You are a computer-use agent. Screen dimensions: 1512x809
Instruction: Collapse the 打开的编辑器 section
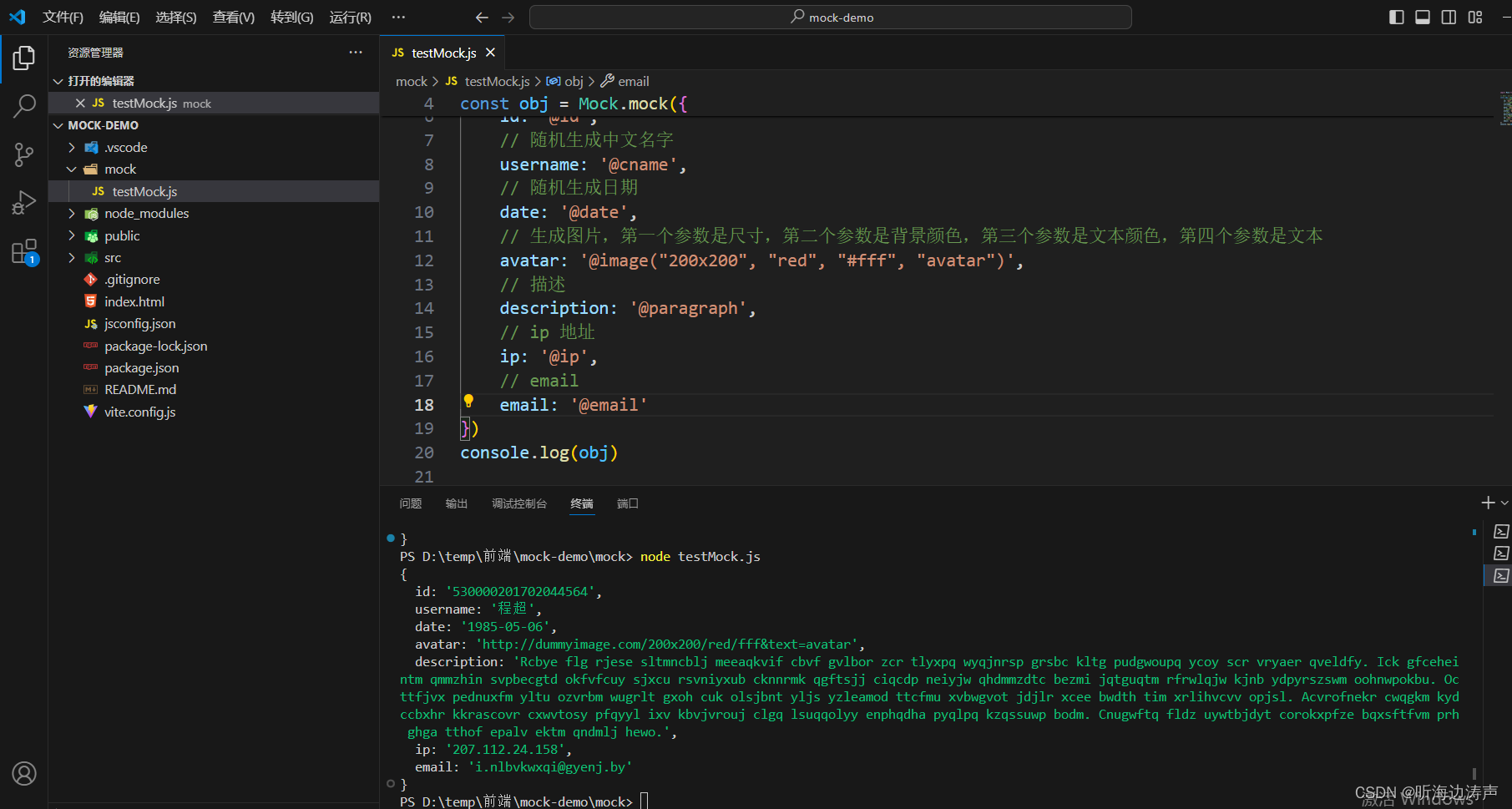point(58,81)
